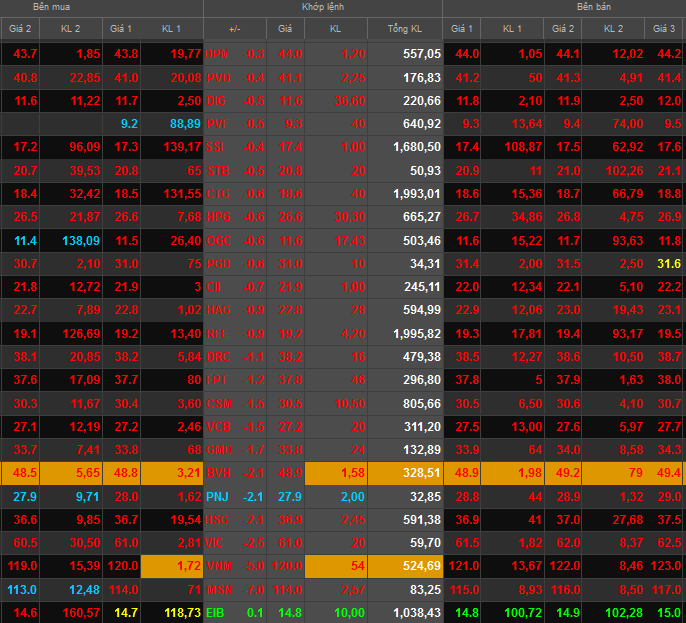Click the yellow 31.6 sell price cell
Screen dimensions: 686x623
(x=667, y=263)
